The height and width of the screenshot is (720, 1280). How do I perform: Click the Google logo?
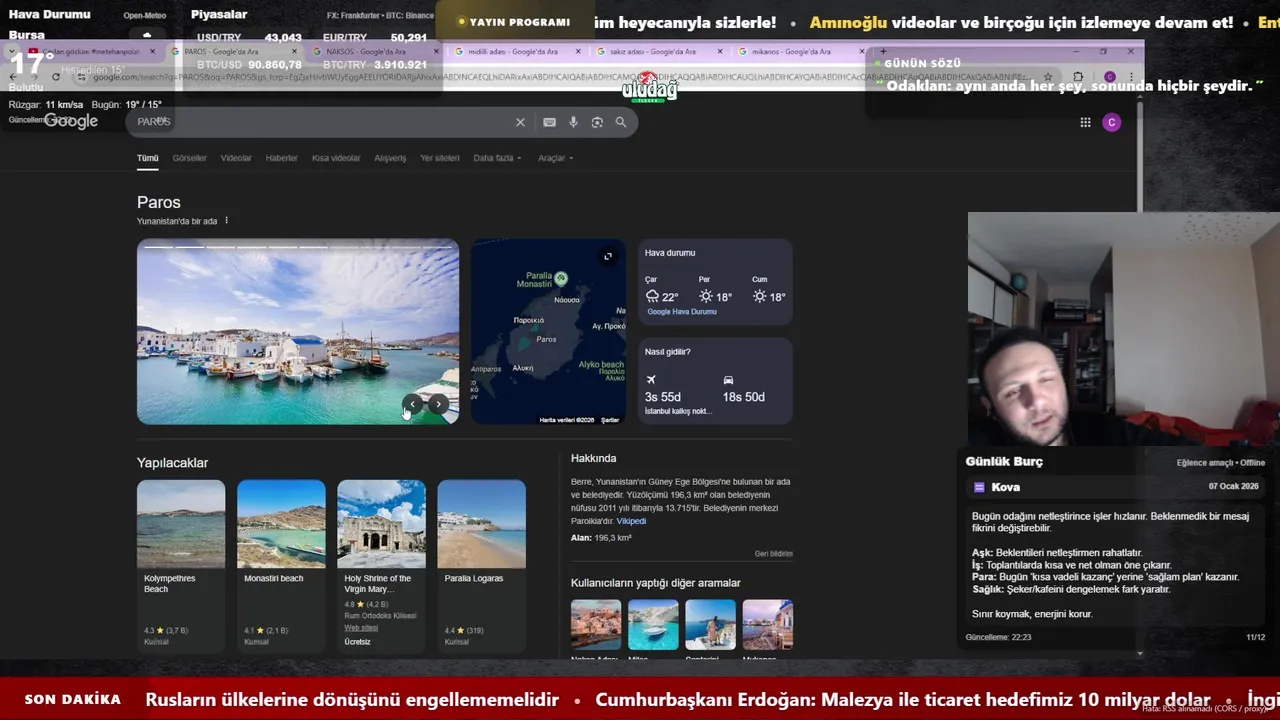tap(71, 121)
